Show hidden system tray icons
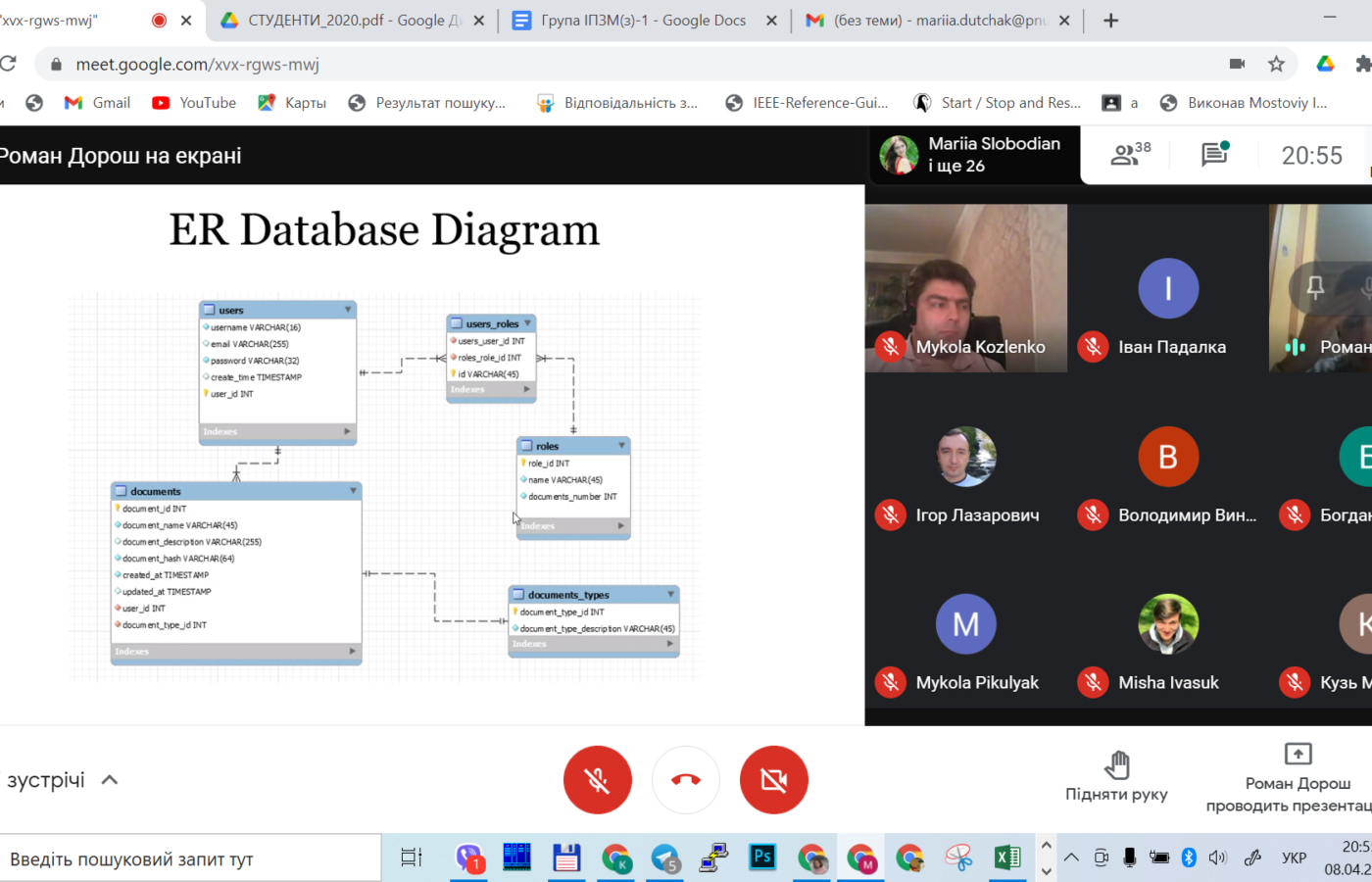 pos(1071,858)
